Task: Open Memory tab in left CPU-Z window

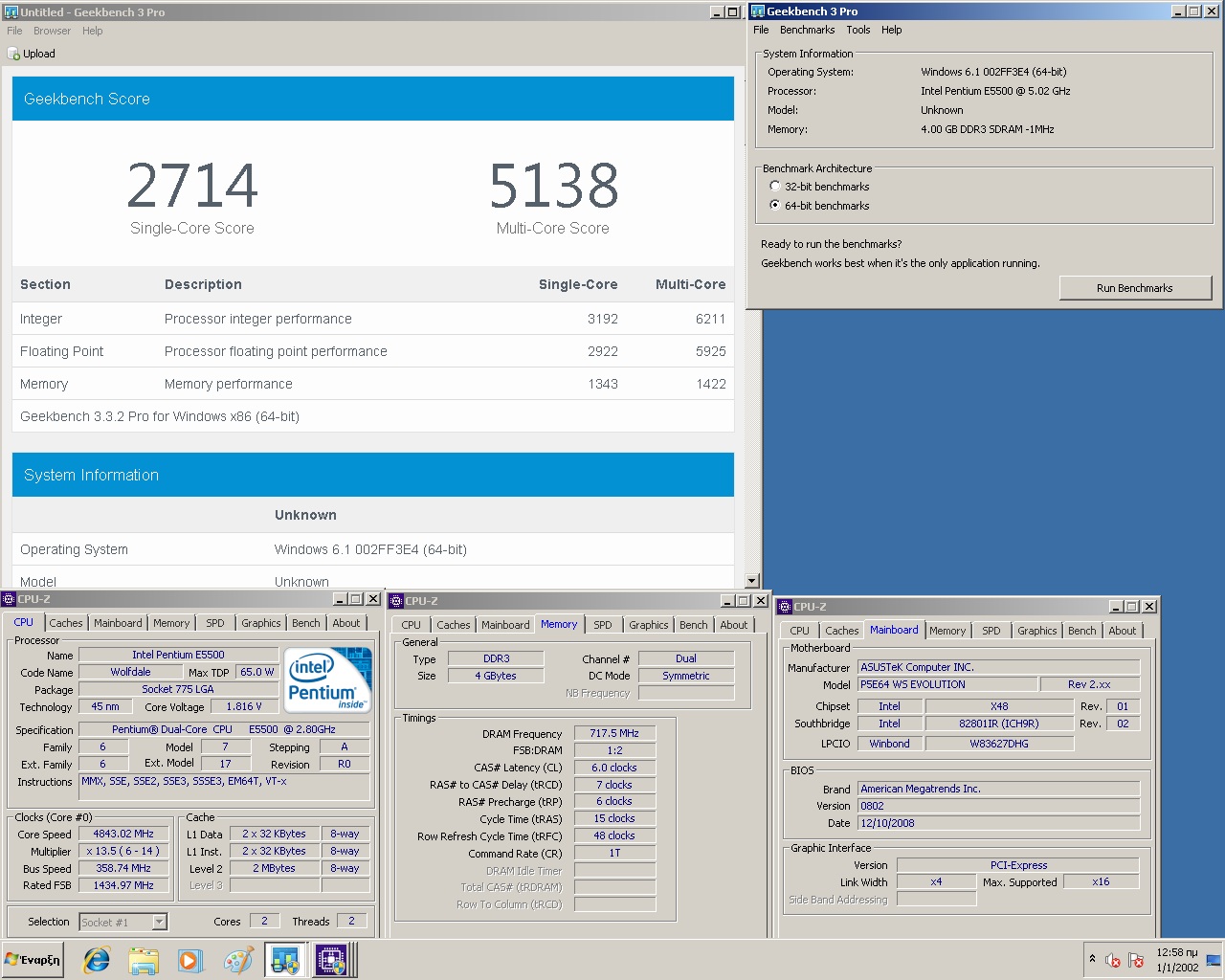Action: click(171, 623)
